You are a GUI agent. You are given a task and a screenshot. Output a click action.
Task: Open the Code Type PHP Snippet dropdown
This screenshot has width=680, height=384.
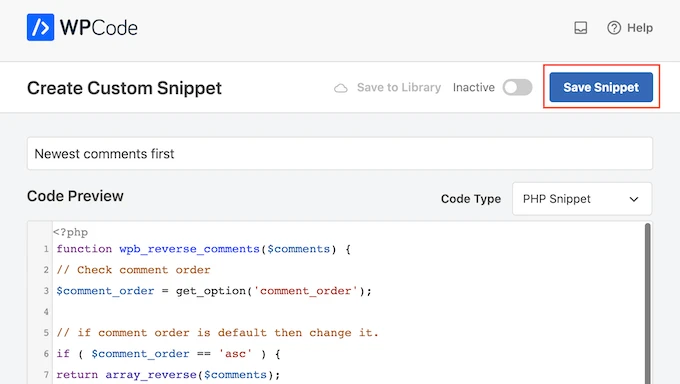[x=582, y=199]
